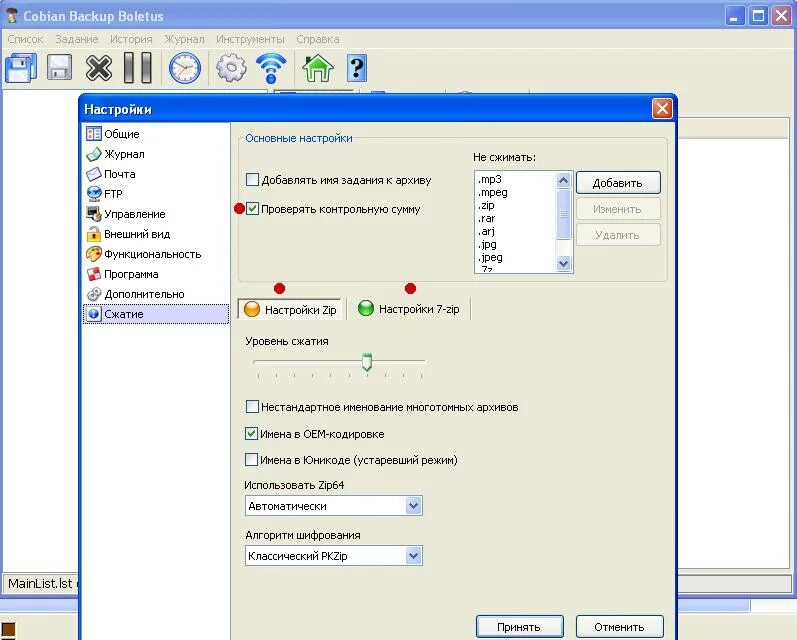Click the Изменить button
The image size is (797, 640).
coord(618,209)
